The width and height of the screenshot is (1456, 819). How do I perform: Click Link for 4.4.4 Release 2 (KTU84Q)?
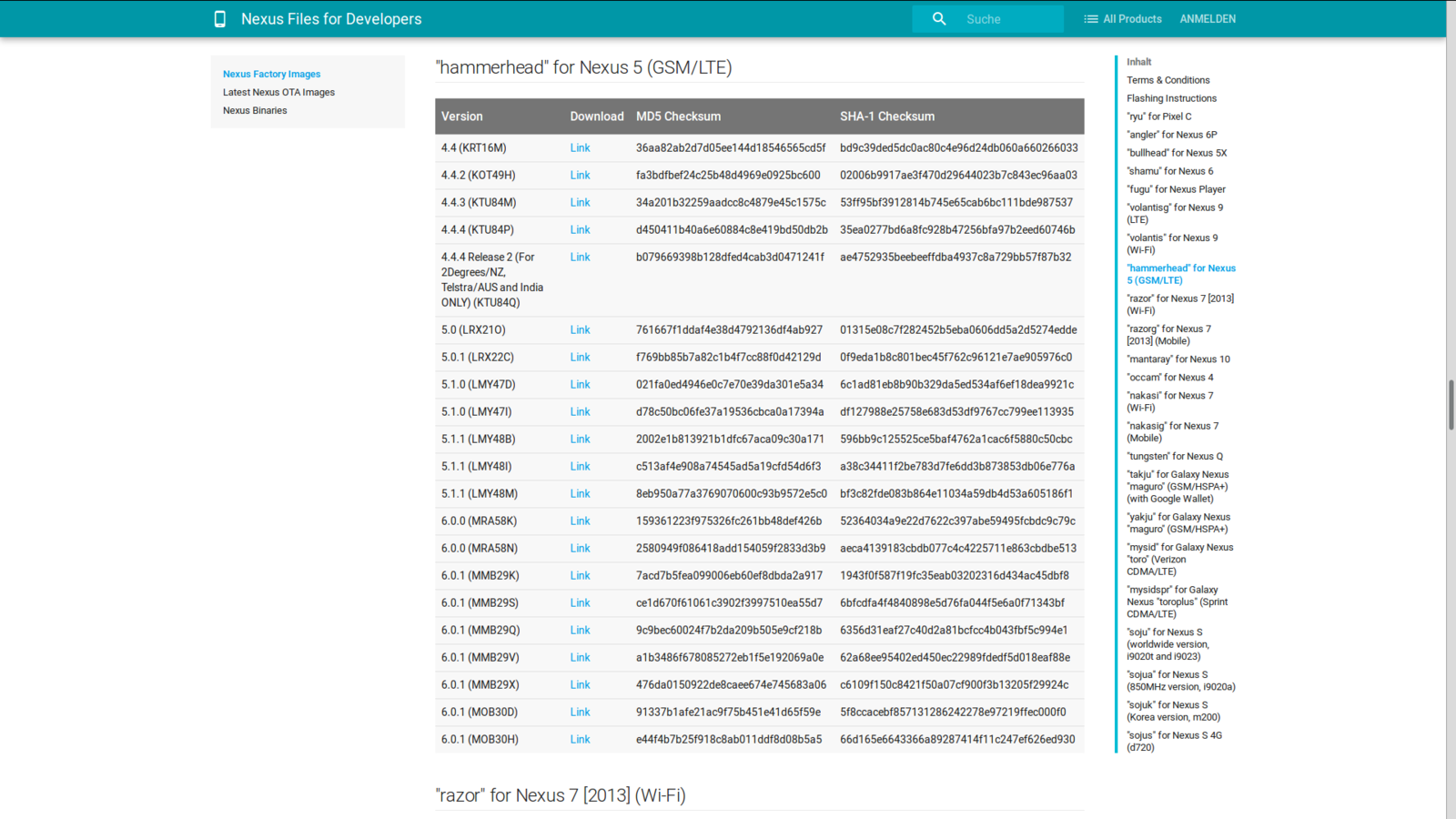pyautogui.click(x=580, y=258)
